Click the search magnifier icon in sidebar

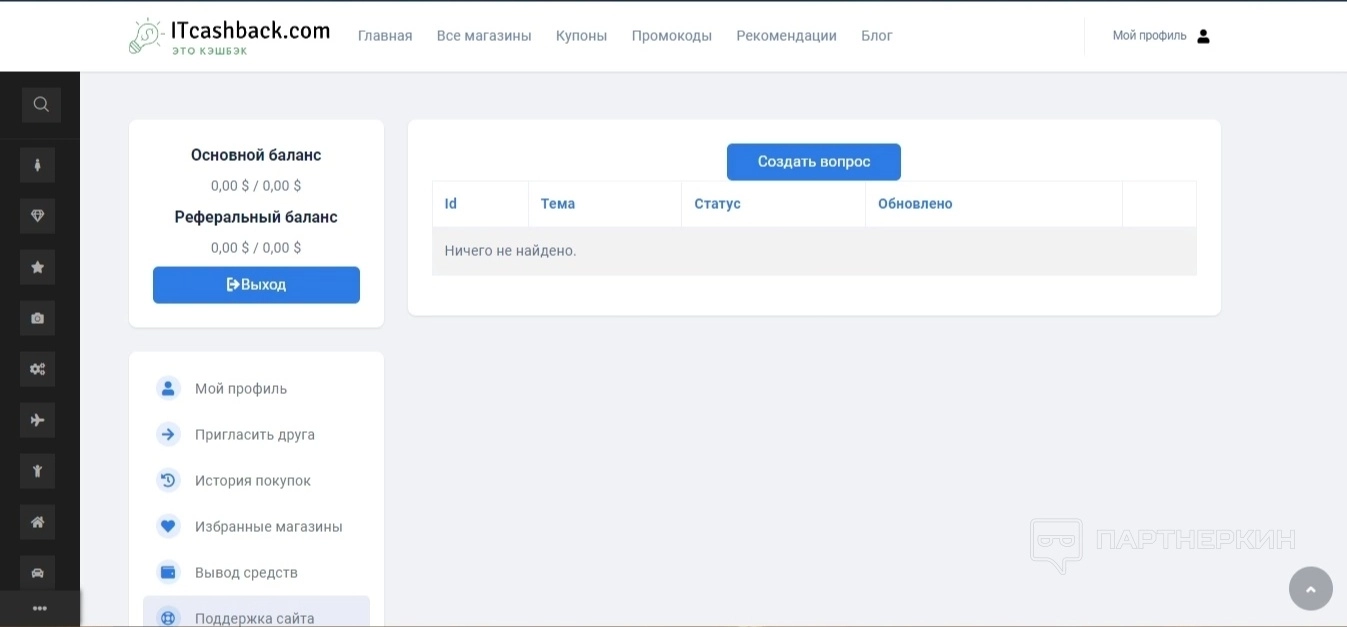41,104
